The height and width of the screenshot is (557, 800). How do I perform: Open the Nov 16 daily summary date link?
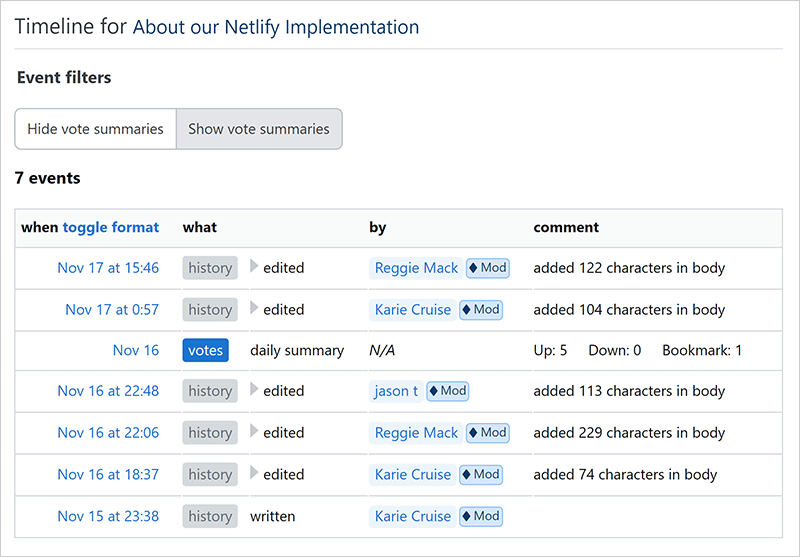136,350
